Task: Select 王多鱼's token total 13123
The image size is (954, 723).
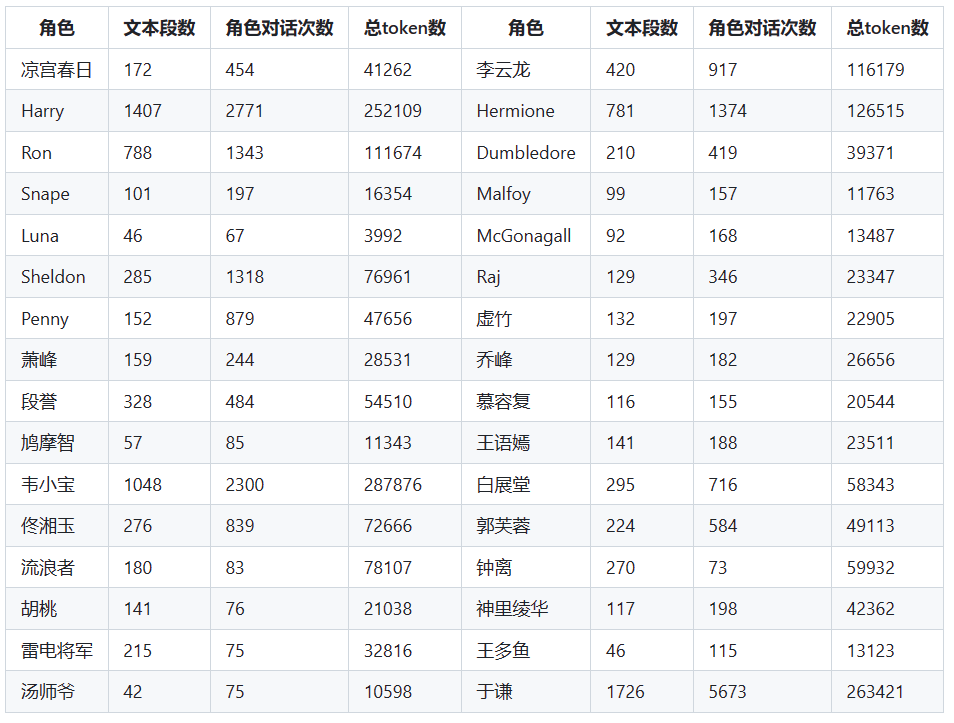Action: tap(871, 650)
